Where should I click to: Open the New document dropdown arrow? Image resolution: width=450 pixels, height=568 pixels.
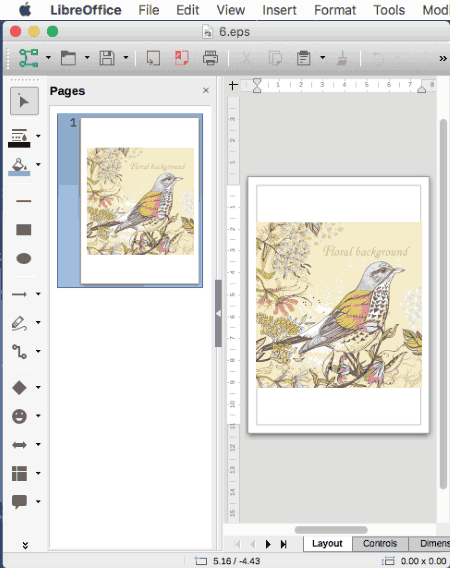(x=48, y=58)
